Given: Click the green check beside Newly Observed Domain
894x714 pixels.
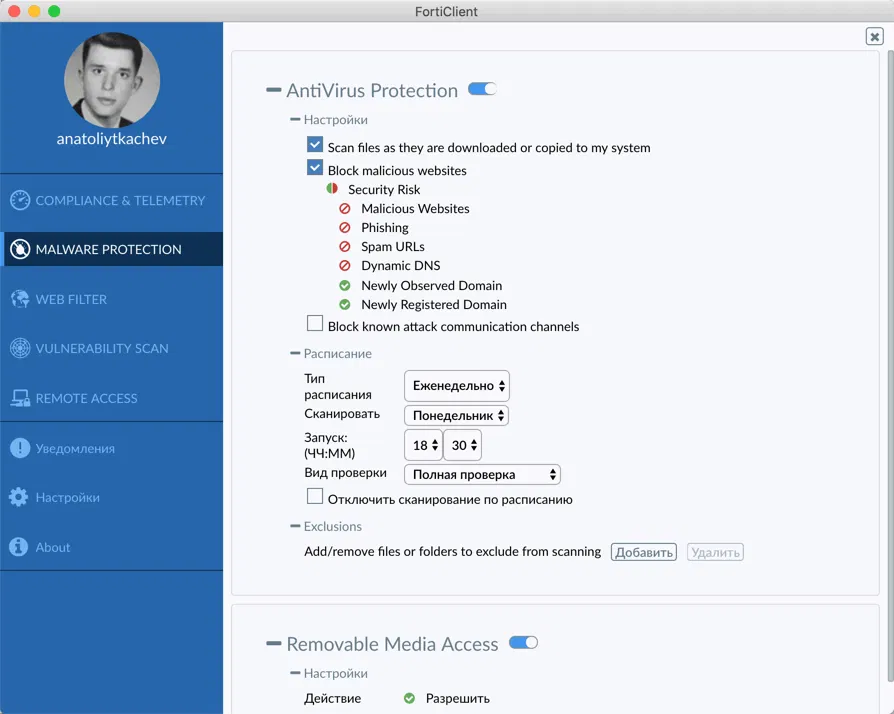Looking at the screenshot, I should (x=344, y=285).
